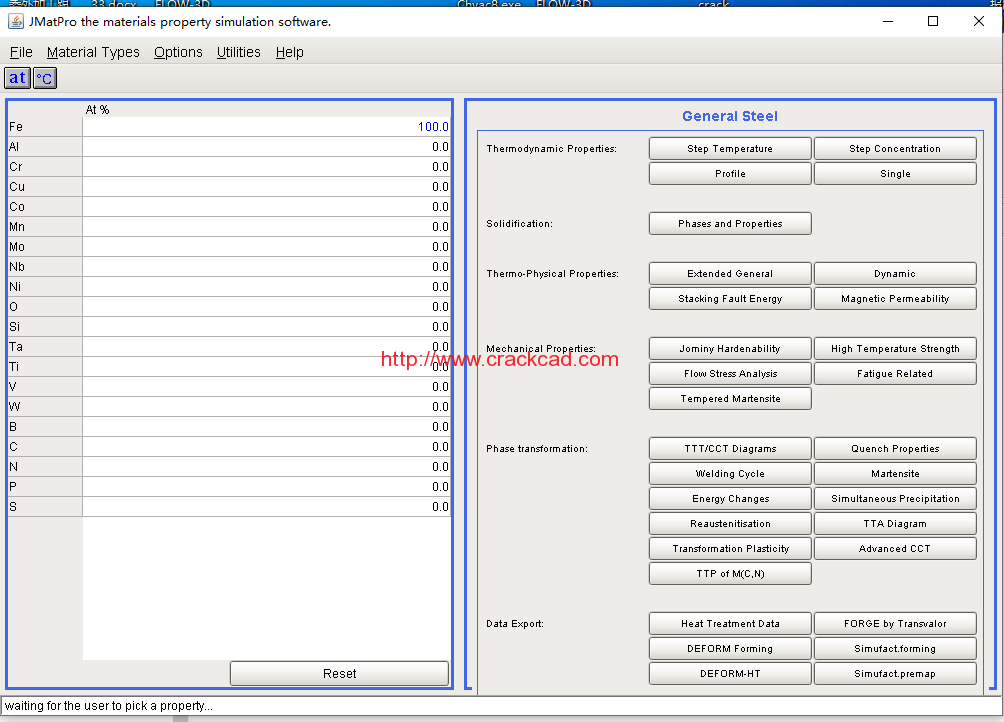The image size is (1004, 722).
Task: Click the Single calculation button
Action: pyautogui.click(x=895, y=173)
